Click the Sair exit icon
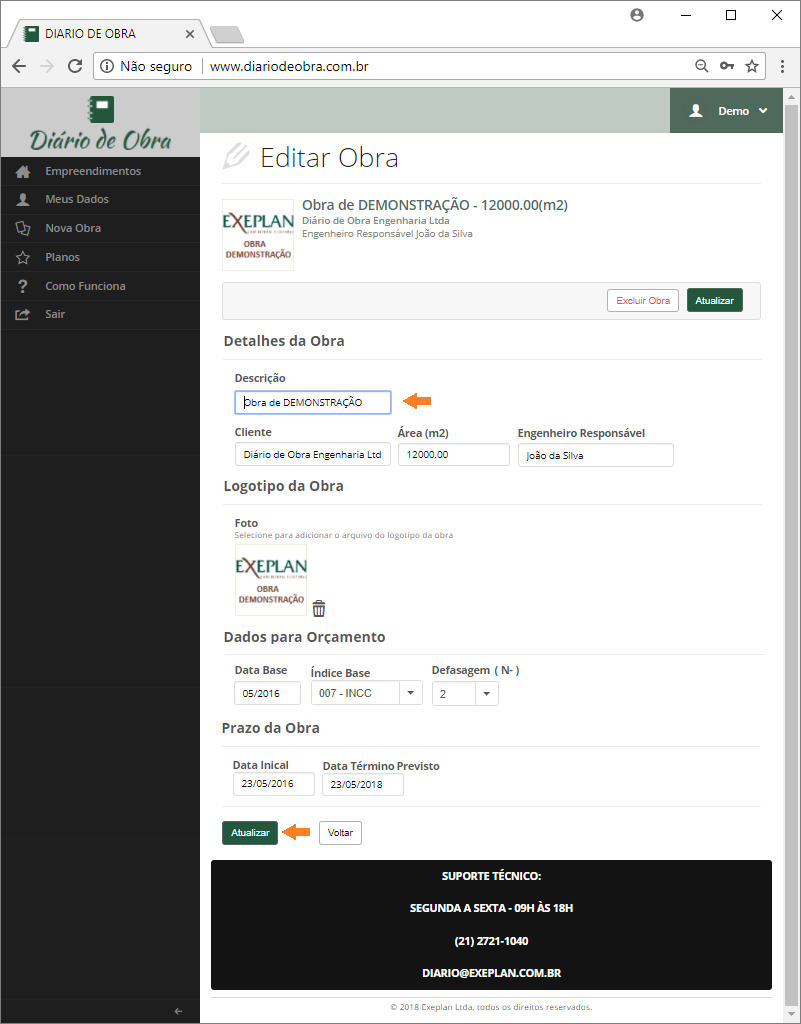Image resolution: width=801 pixels, height=1024 pixels. pos(23,315)
